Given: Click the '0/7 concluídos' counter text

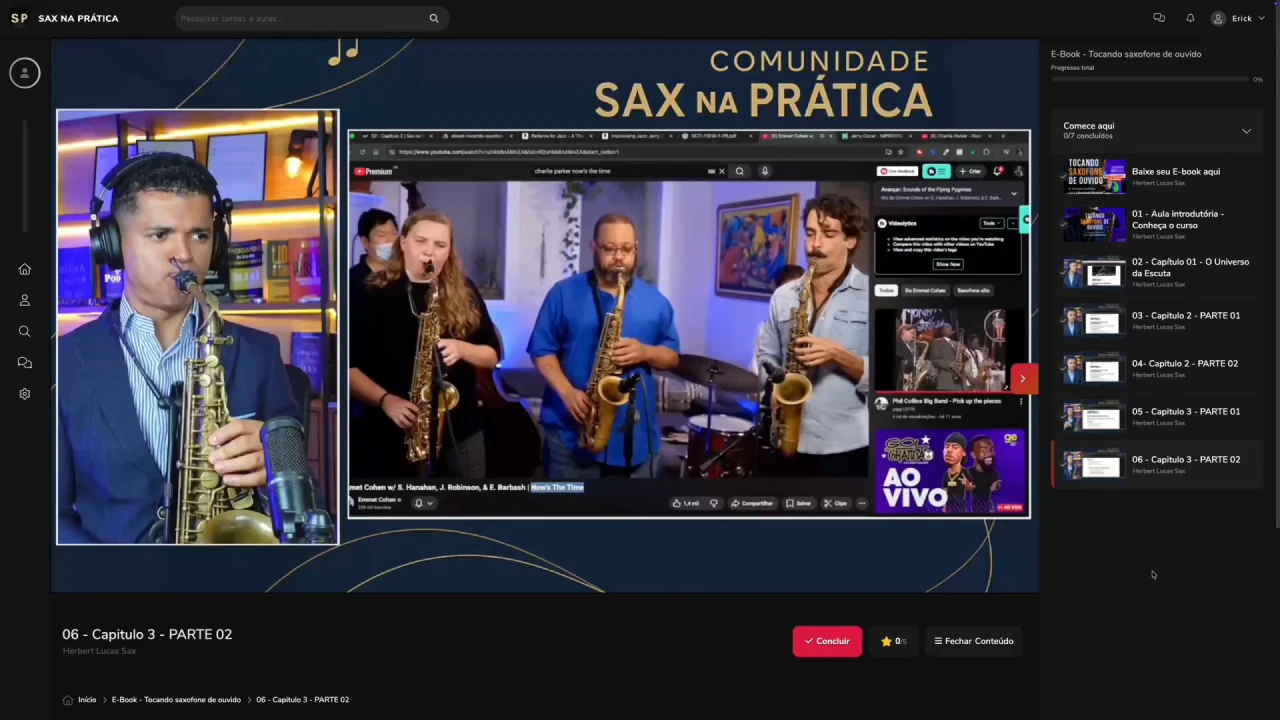Looking at the screenshot, I should click(x=1088, y=136).
